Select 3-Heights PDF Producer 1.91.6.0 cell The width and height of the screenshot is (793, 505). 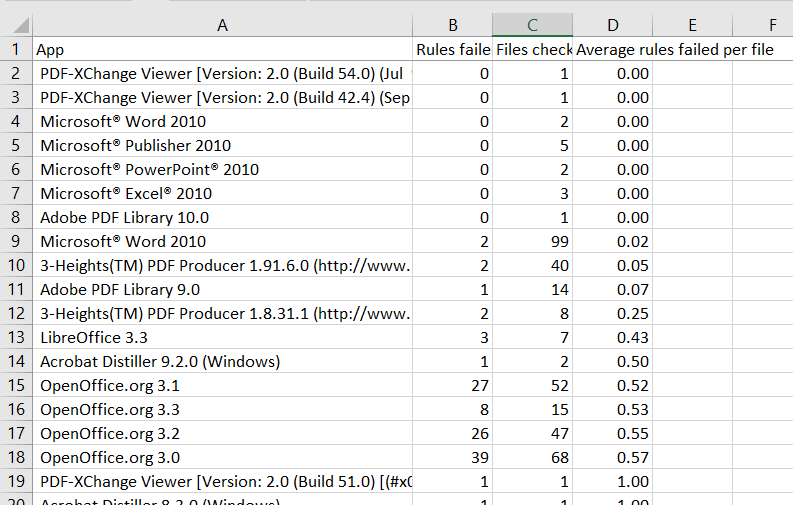click(223, 265)
